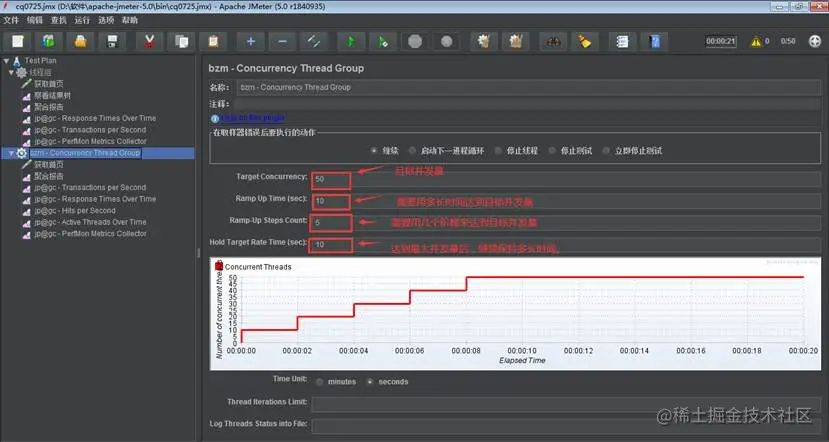Click the Reset Search brush icon
Screen dimensions: 829x442
[x=585, y=41]
